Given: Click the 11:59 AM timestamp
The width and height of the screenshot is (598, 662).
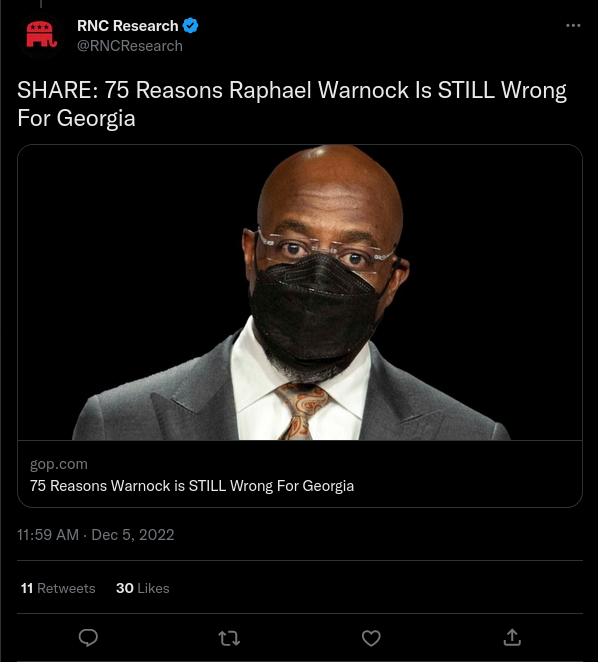Looking at the screenshot, I should coord(48,534).
